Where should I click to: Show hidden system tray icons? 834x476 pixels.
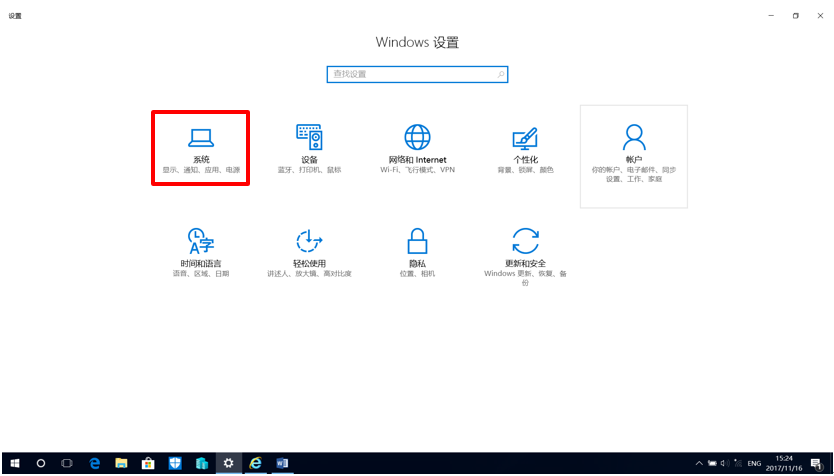pyautogui.click(x=699, y=463)
